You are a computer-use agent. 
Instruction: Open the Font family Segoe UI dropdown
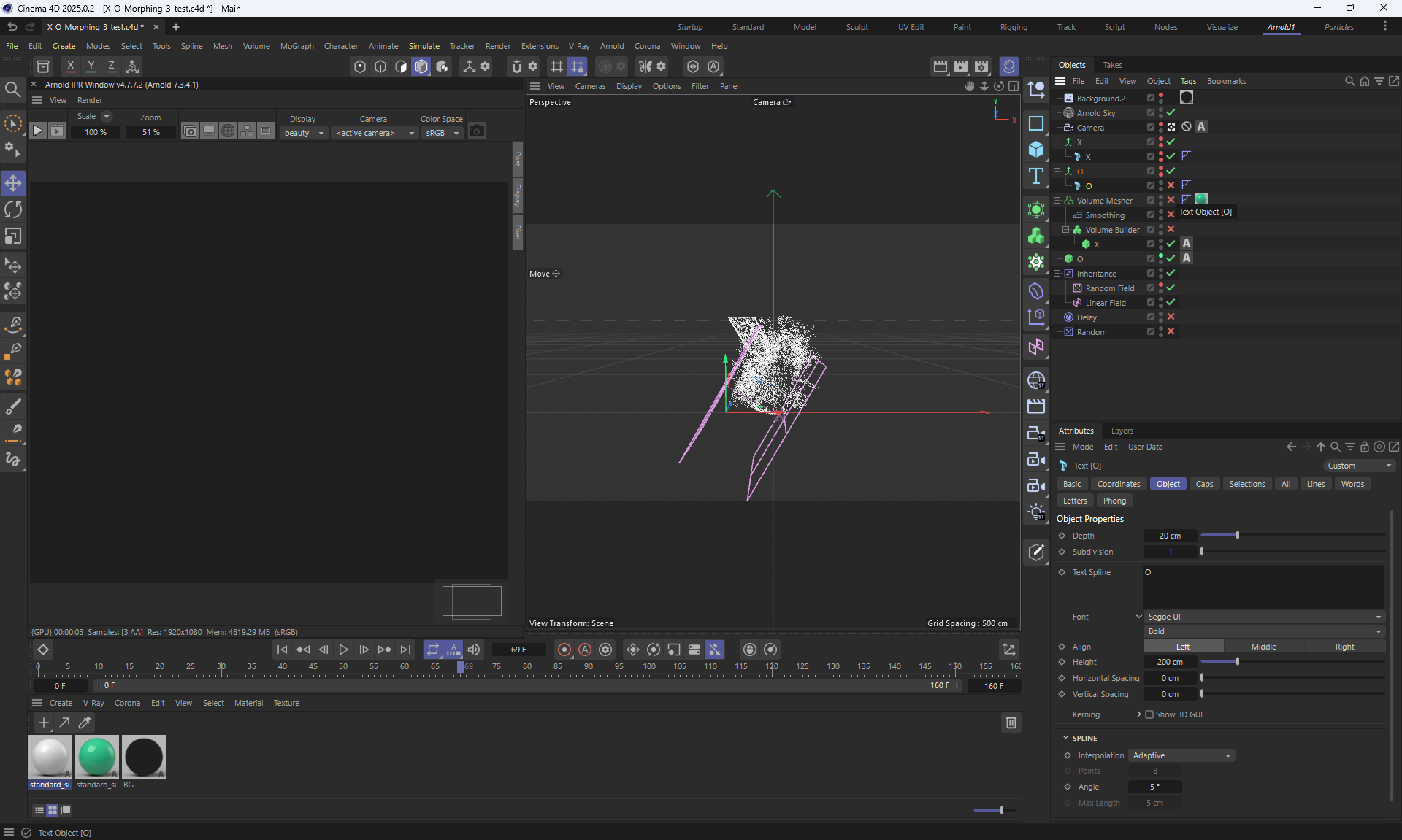tap(1263, 617)
